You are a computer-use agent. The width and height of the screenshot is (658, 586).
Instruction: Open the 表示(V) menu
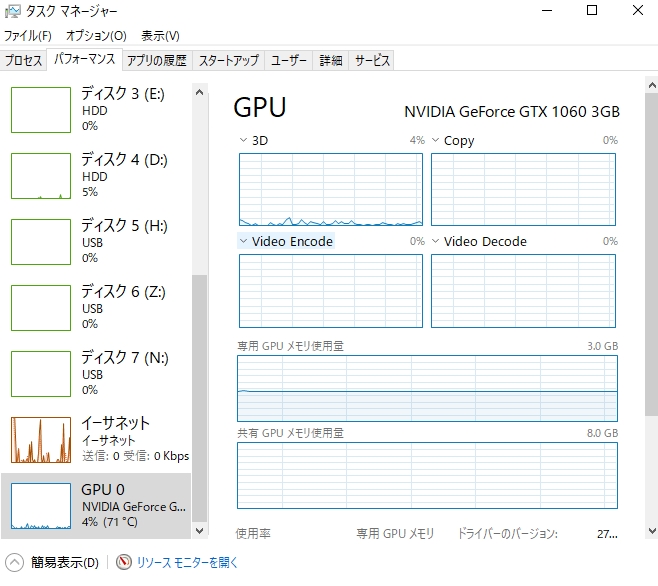160,36
